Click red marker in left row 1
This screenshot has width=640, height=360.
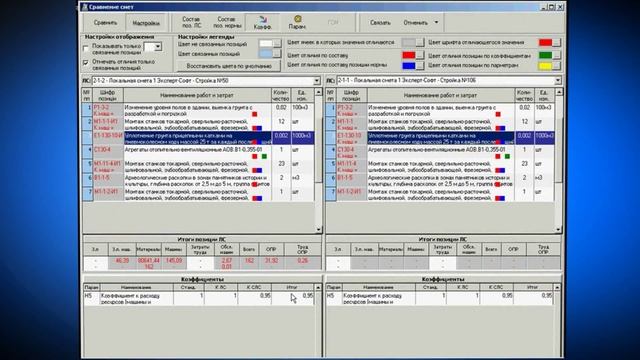click(x=254, y=114)
